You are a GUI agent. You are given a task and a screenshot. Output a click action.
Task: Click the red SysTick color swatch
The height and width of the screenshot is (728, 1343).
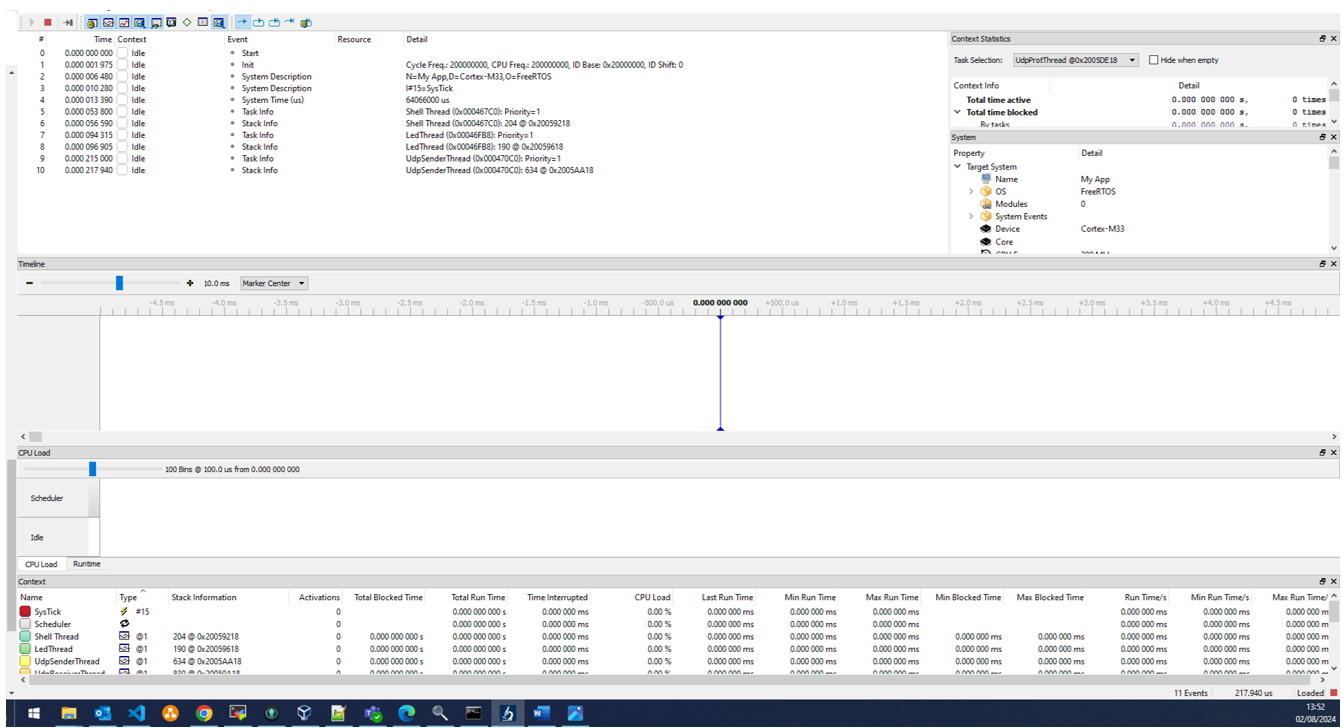click(25, 611)
